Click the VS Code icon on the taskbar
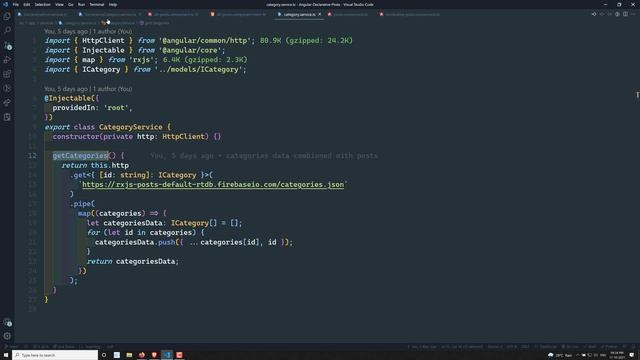 pyautogui.click(x=167, y=355)
